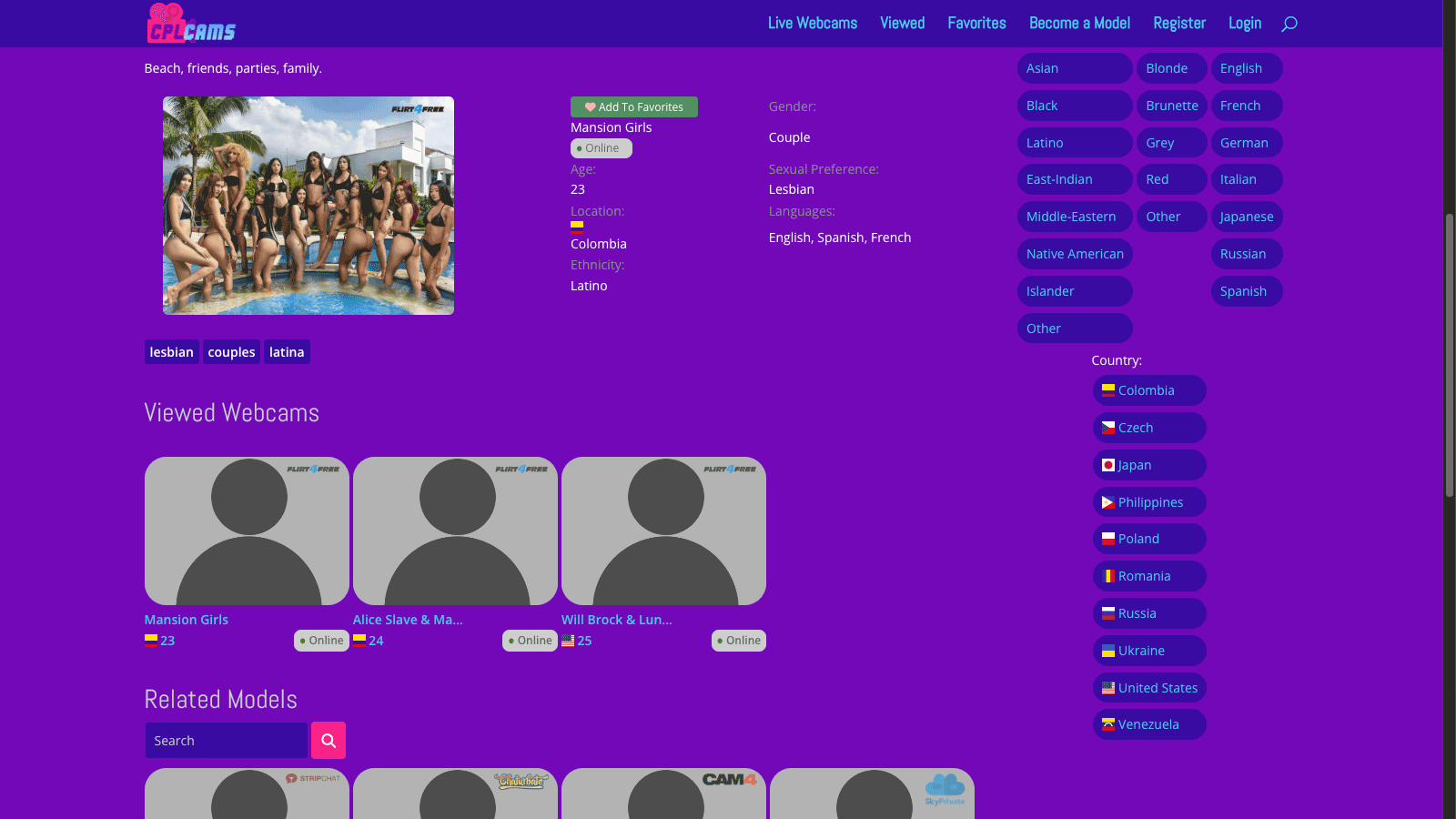
Task: Click the lesbian tag
Action: click(172, 352)
